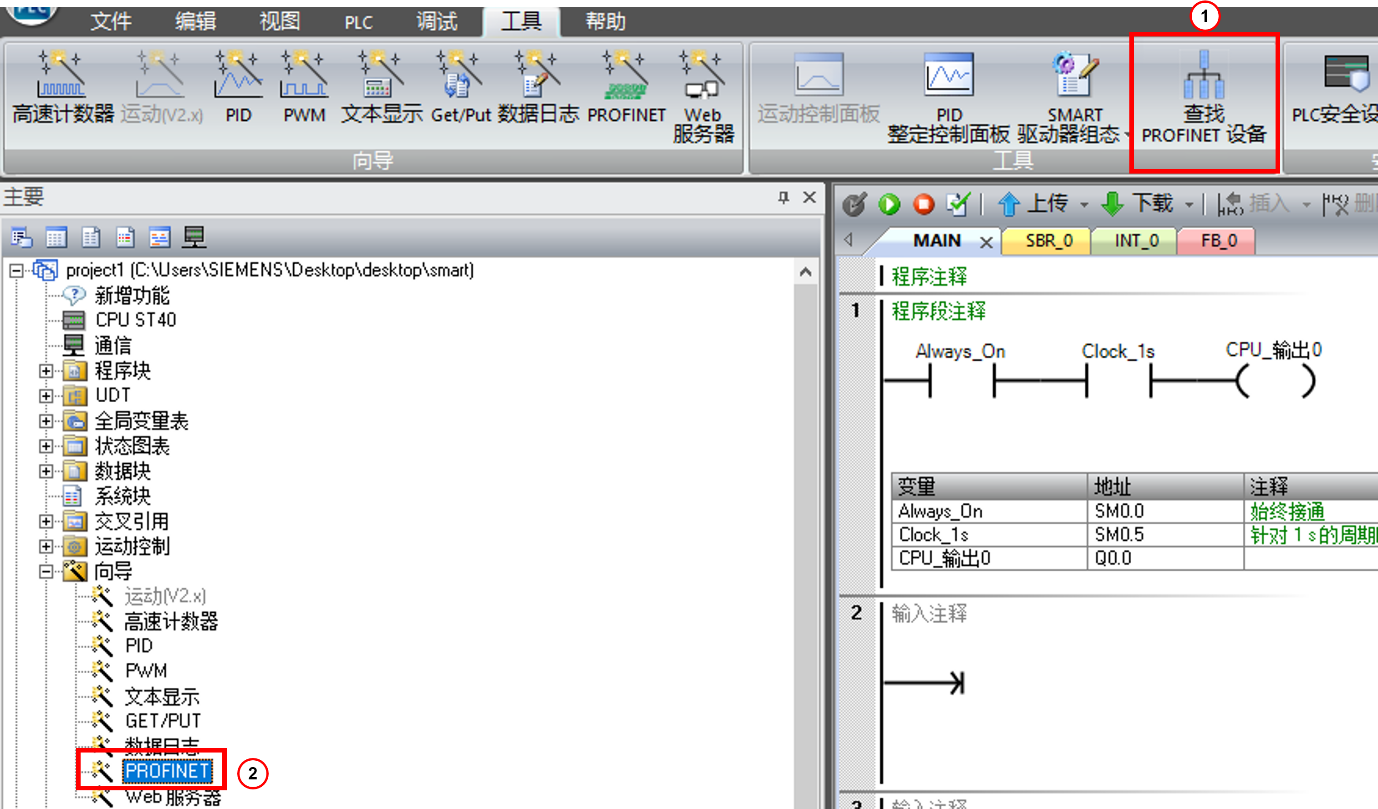The image size is (1378, 809).
Task: Collapse the 向导 tree node
Action: tap(46, 572)
